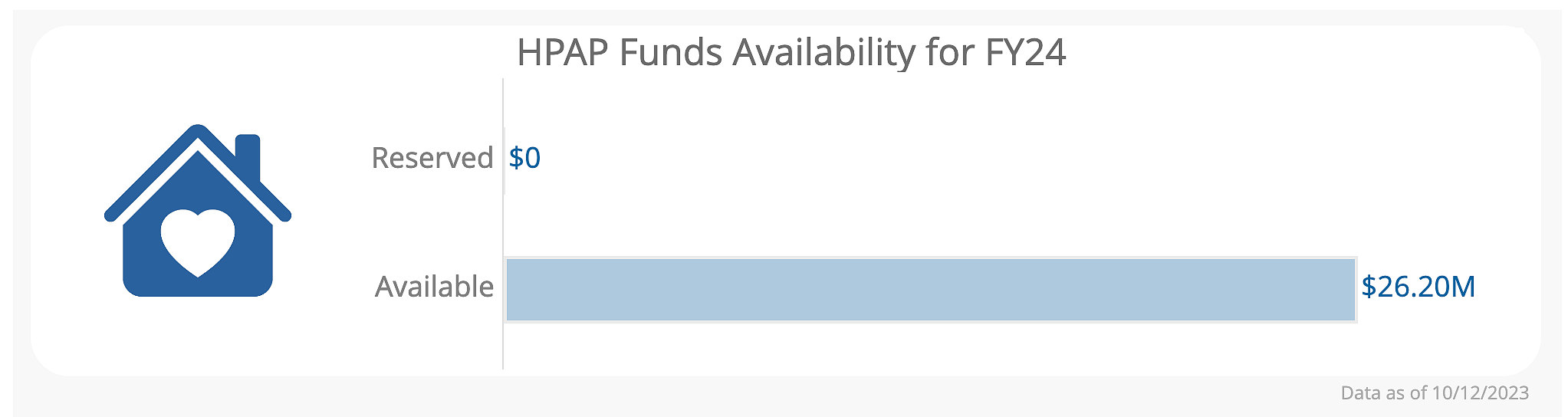Click the word Availability in the title
This screenshot has height=417, width=1568.
click(x=823, y=53)
